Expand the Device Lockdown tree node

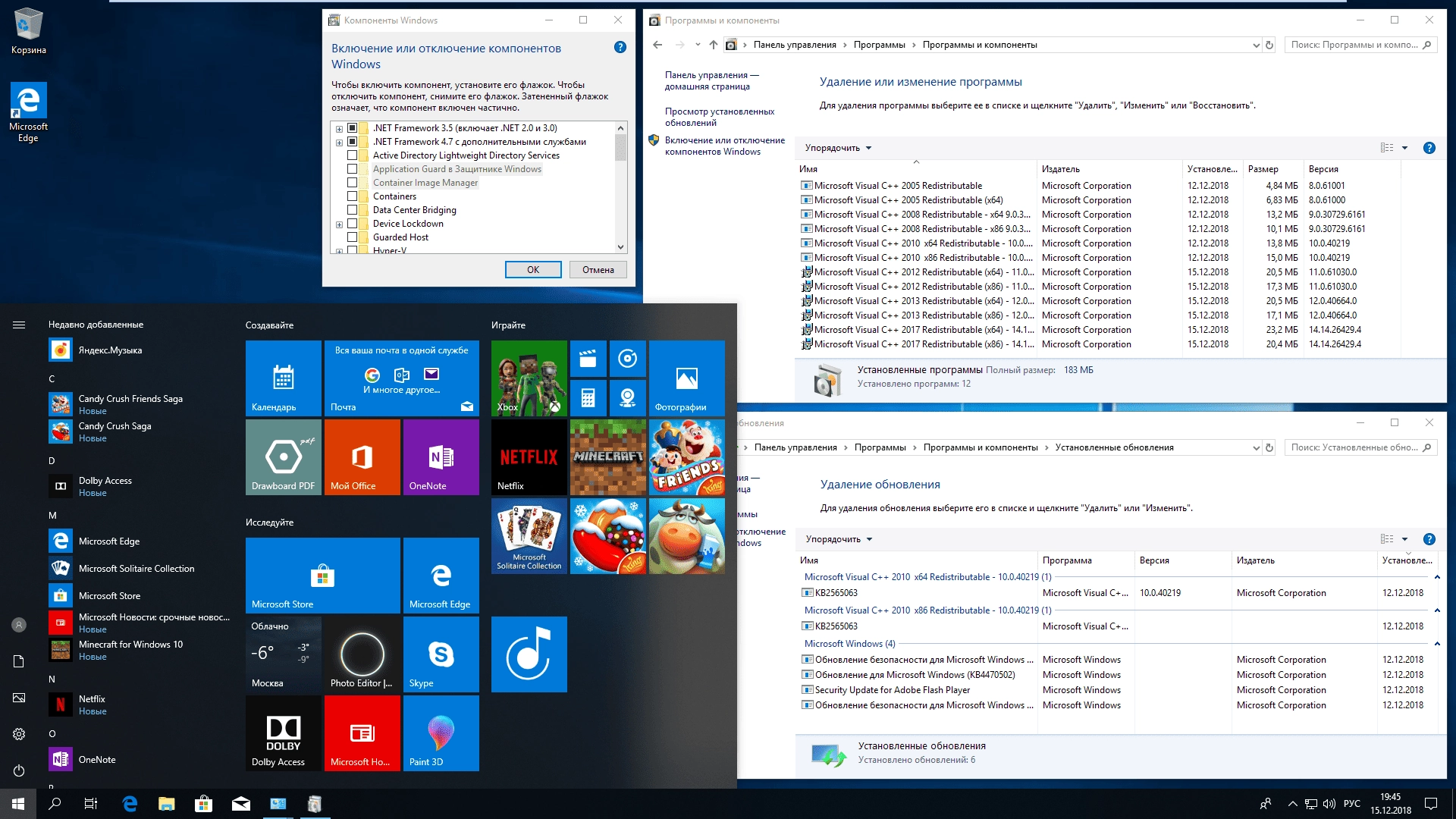click(x=339, y=224)
